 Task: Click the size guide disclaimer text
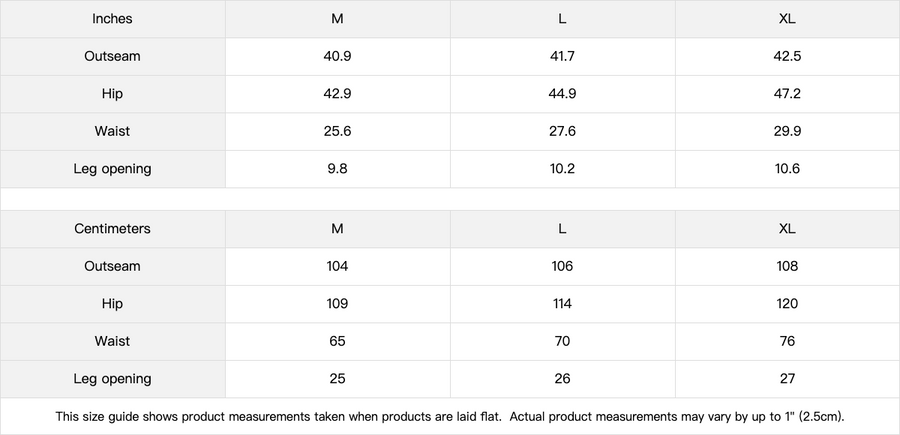pos(450,416)
